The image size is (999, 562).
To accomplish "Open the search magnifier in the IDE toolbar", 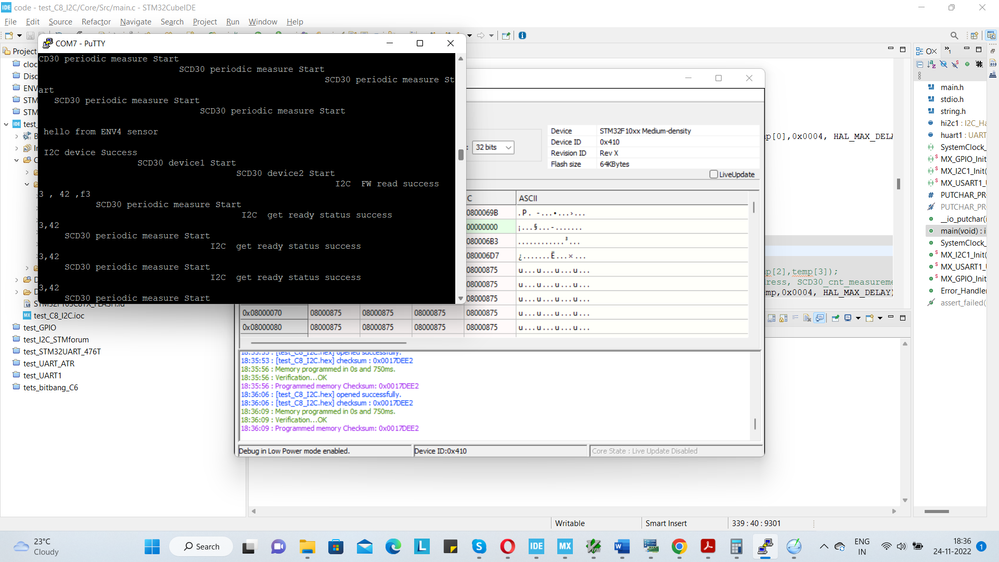I will point(954,36).
